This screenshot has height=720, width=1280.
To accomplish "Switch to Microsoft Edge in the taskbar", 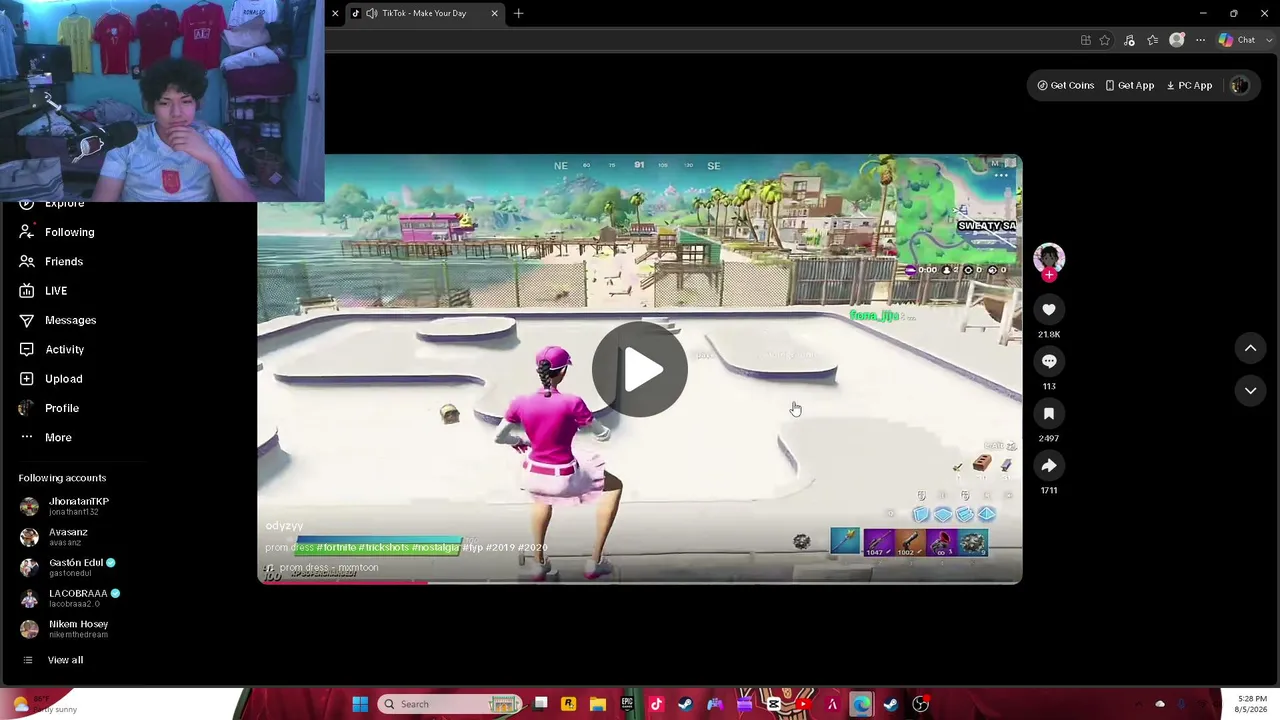I will 861,704.
